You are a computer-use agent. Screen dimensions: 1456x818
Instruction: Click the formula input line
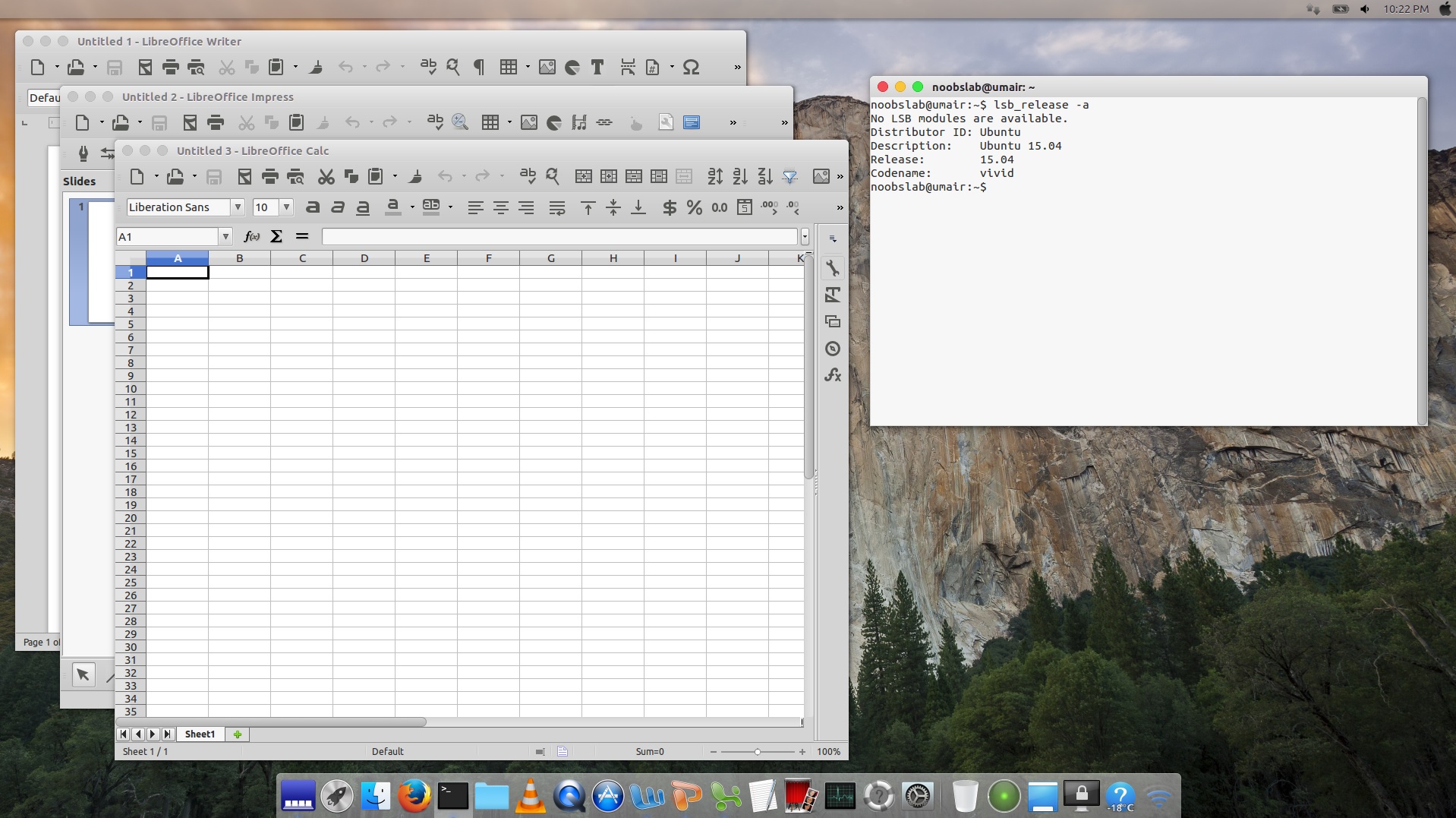point(559,237)
